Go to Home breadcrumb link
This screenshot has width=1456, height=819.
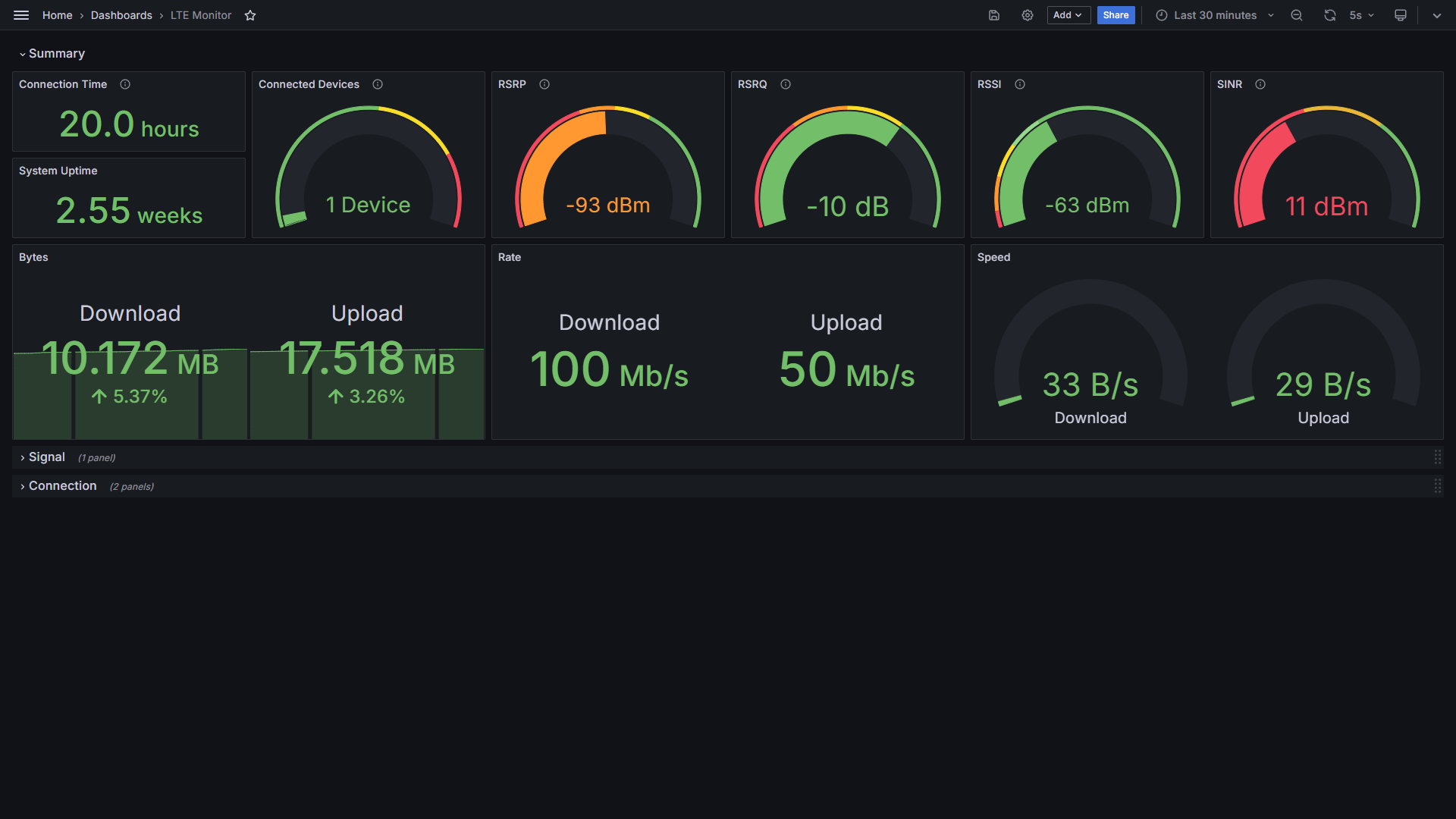57,15
